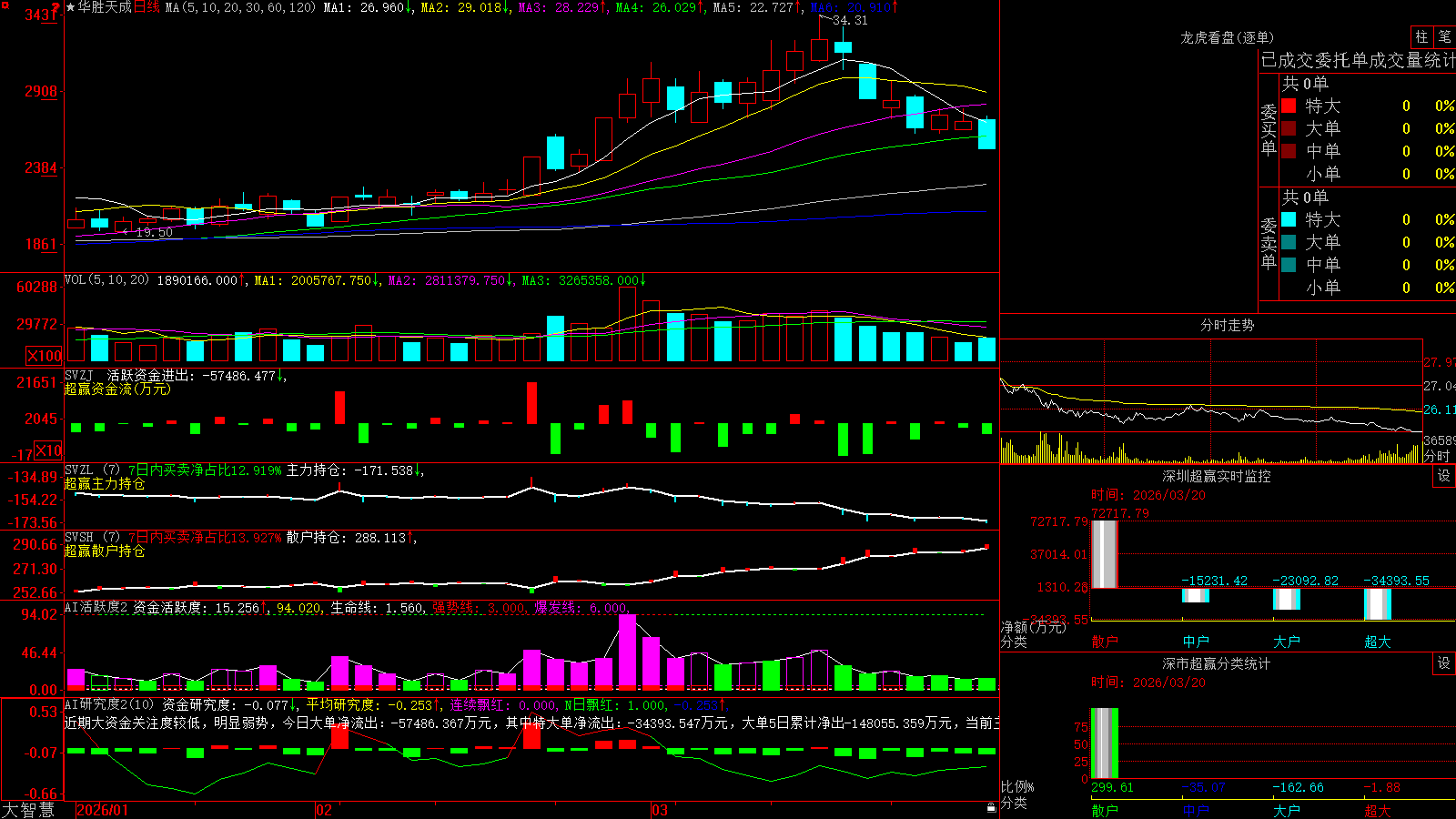Click the SVZJ indicator label
Viewport: 1456px width, 819px height.
[79, 375]
